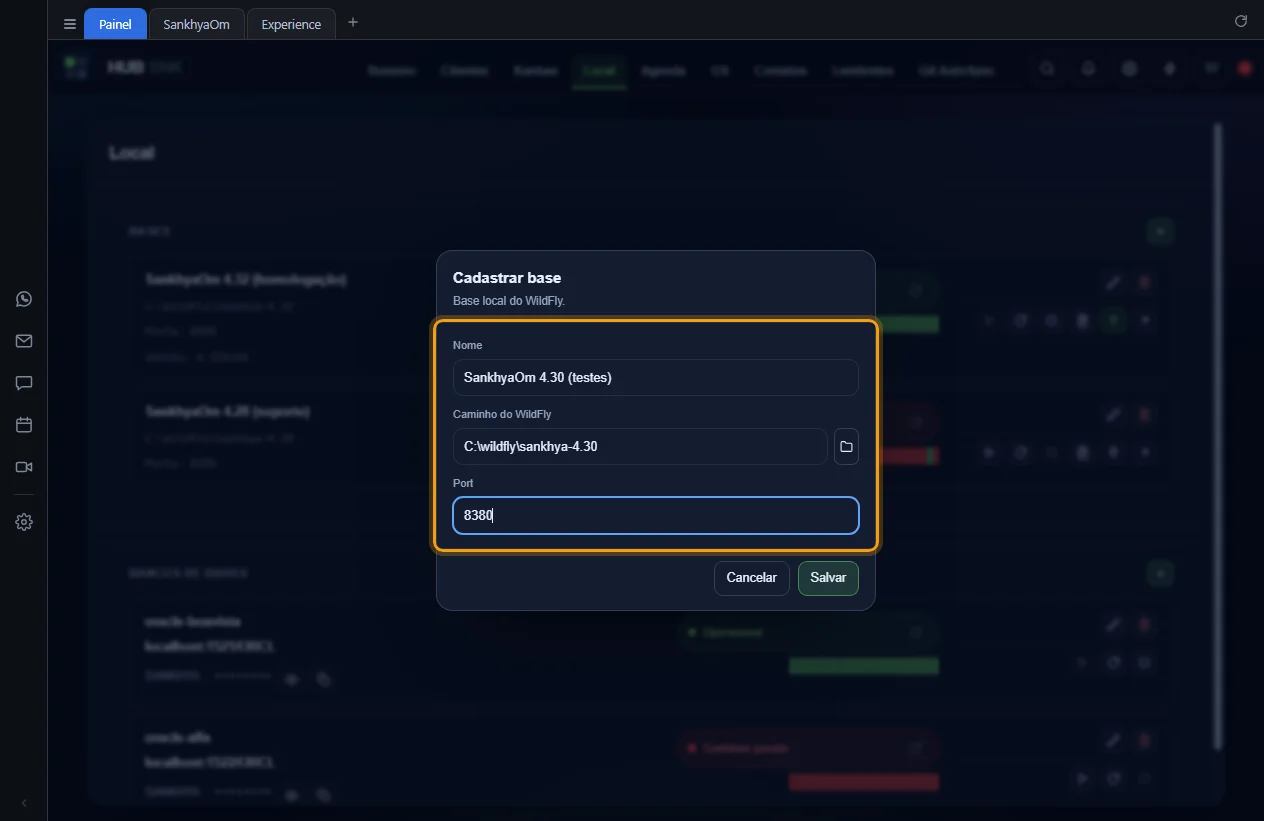1264x821 pixels.
Task: Save the base with the Salvar button
Action: point(828,578)
